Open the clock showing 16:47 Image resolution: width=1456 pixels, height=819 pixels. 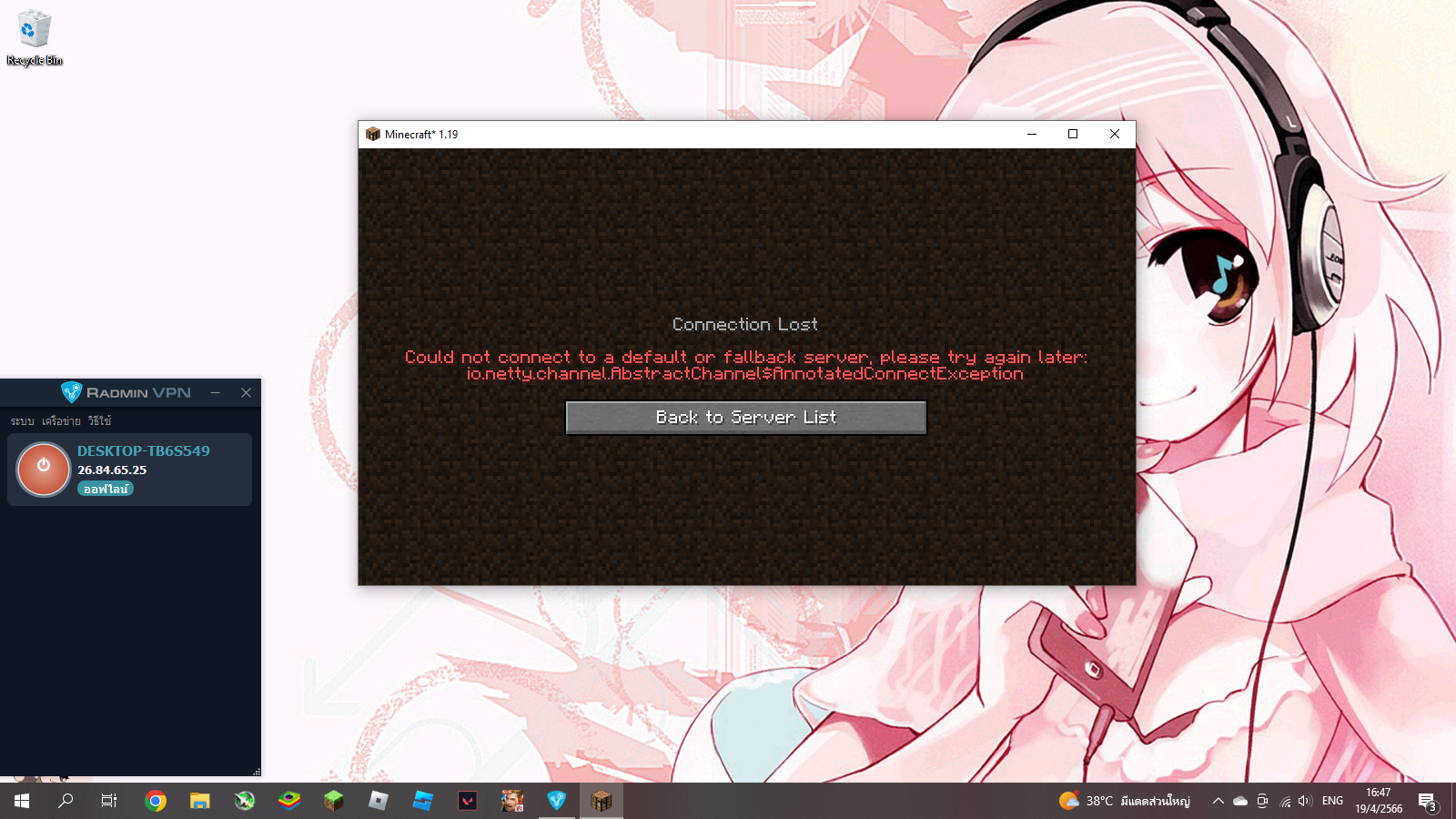pos(1379,801)
